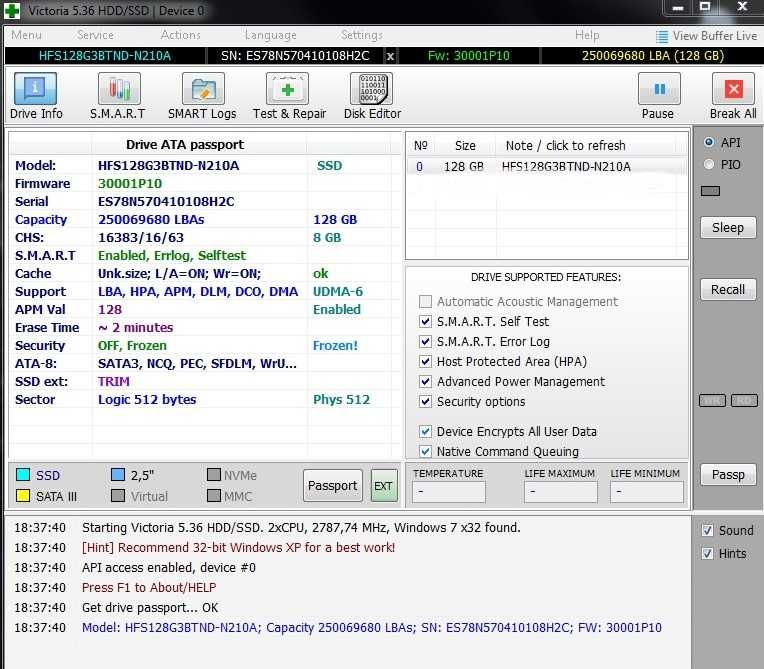Screen dimensions: 764x669
Task: Click the Break All icon
Action: click(x=733, y=89)
